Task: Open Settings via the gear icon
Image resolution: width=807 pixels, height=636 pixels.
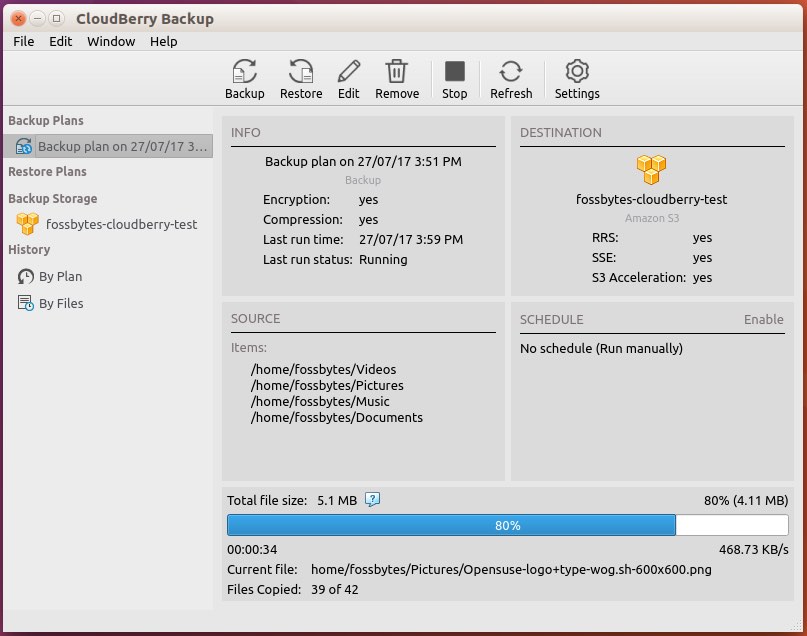Action: tap(577, 79)
